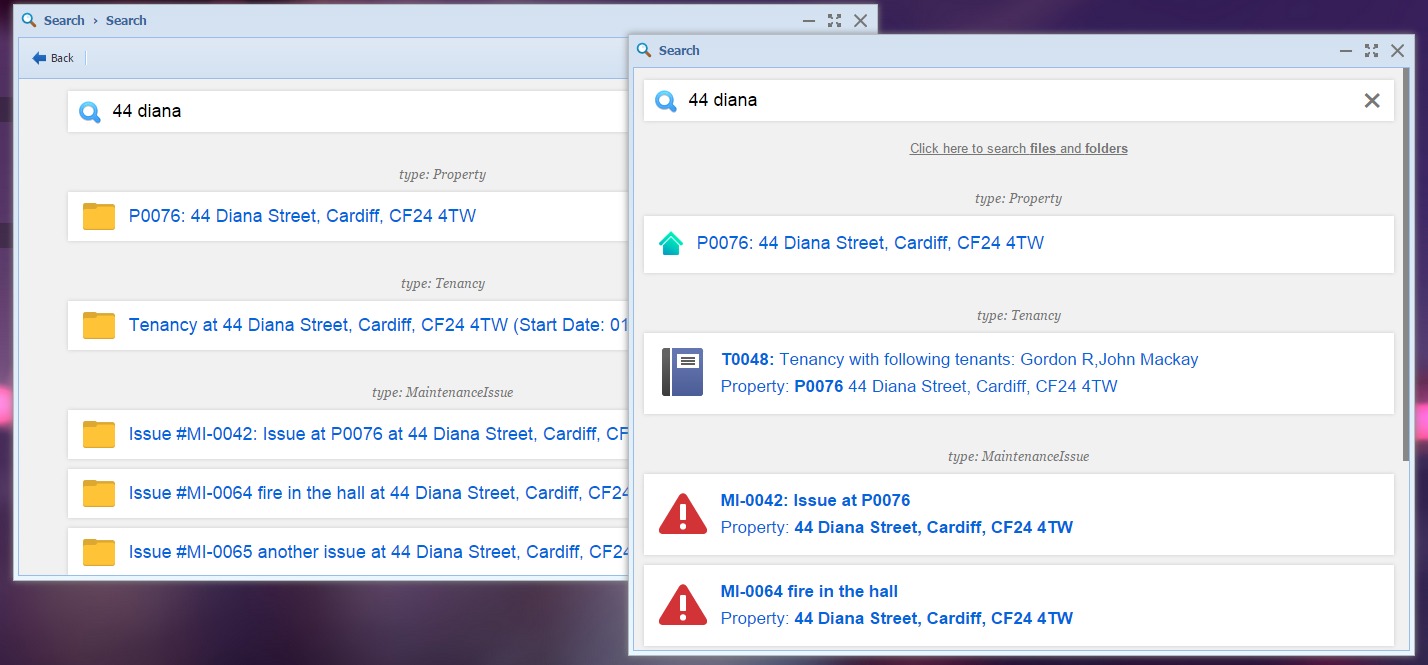The width and height of the screenshot is (1428, 665).
Task: Open P0076: 44 Diana Street property result
Action: point(870,243)
